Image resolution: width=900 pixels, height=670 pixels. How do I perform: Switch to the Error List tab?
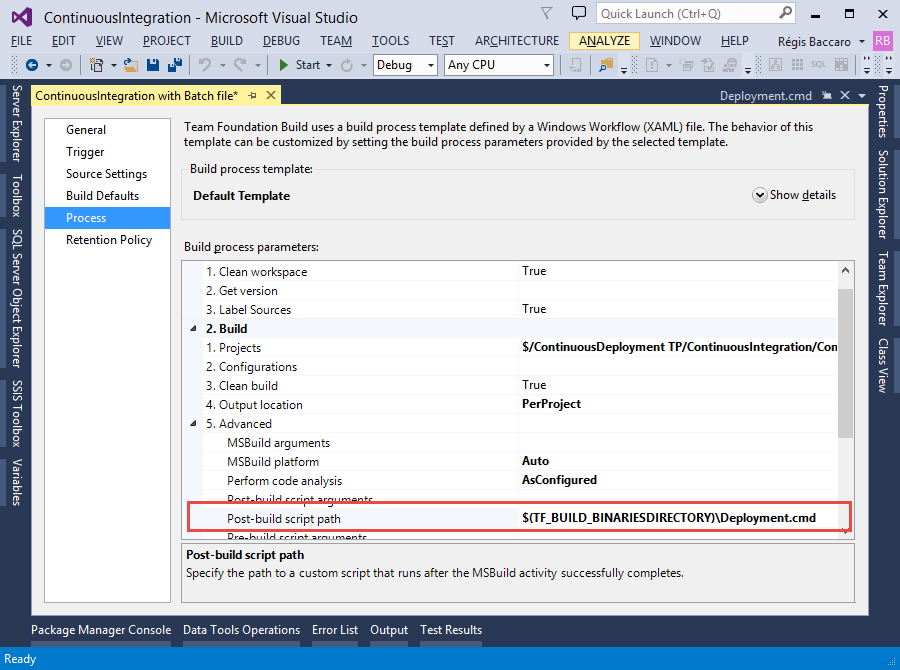click(334, 630)
